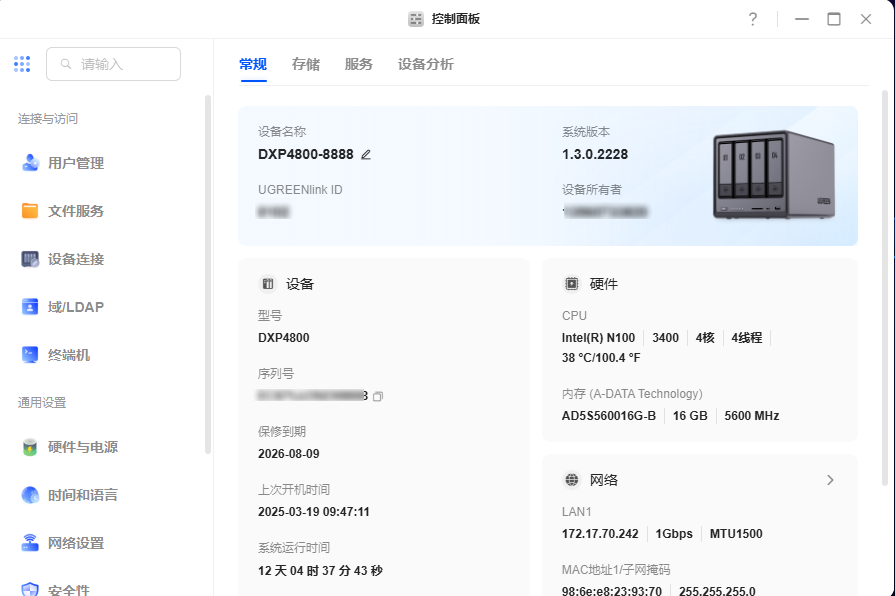Click model value DXP4800
Viewport: 895px width, 596px height.
click(x=284, y=338)
